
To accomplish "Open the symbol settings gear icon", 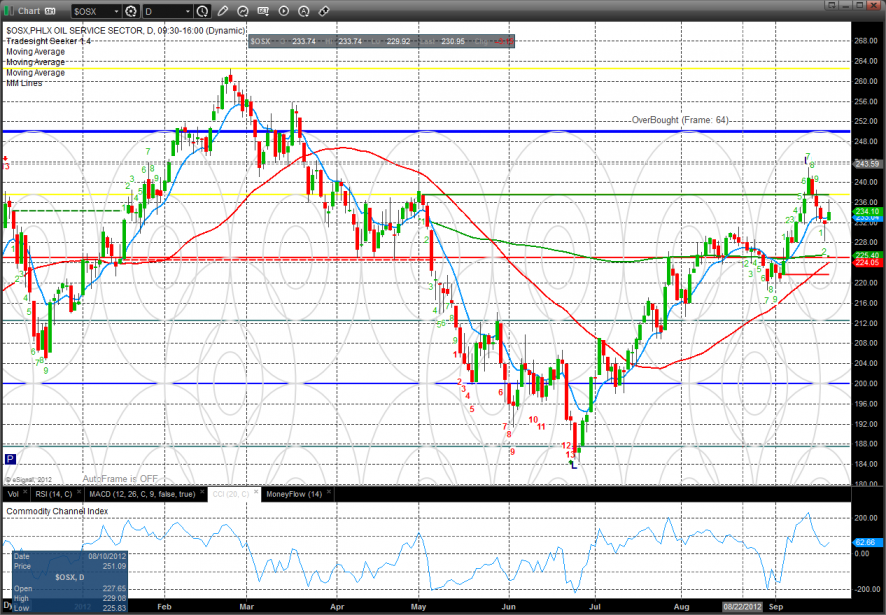I will [131, 11].
